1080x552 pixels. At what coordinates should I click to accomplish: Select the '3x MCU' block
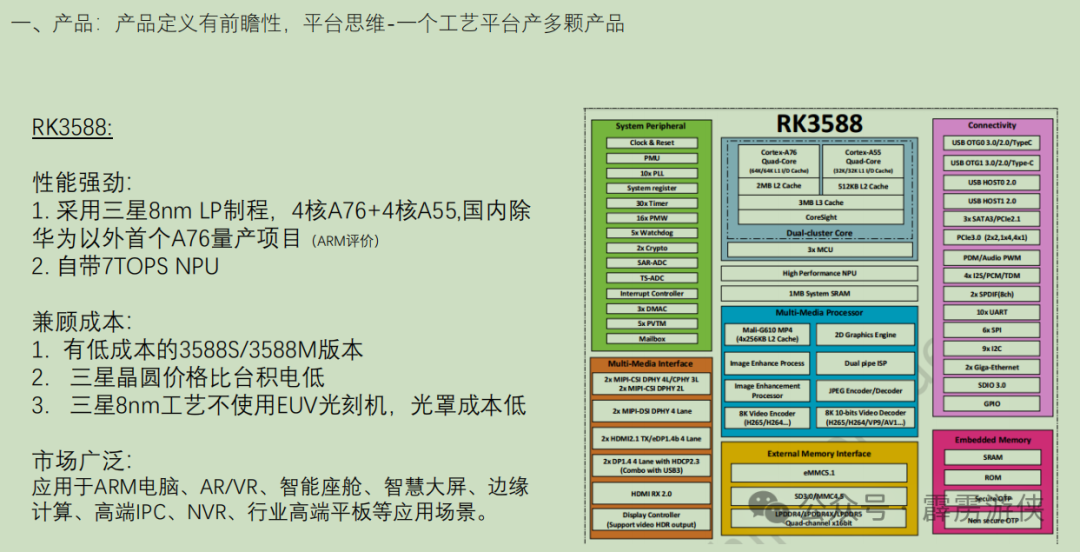[x=820, y=249]
